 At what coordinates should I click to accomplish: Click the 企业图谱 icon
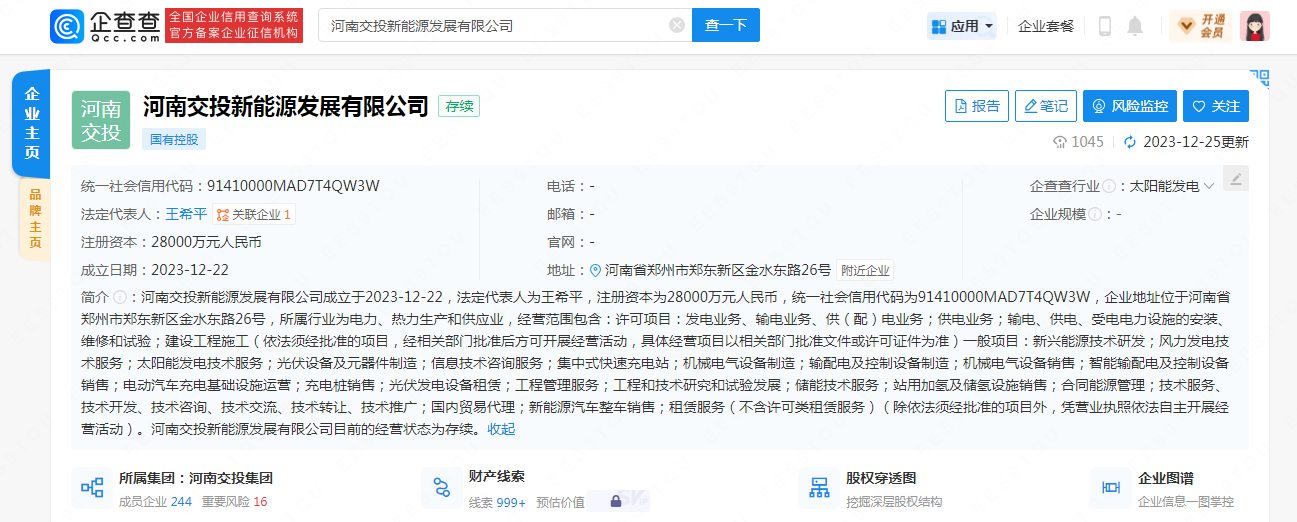click(1110, 488)
